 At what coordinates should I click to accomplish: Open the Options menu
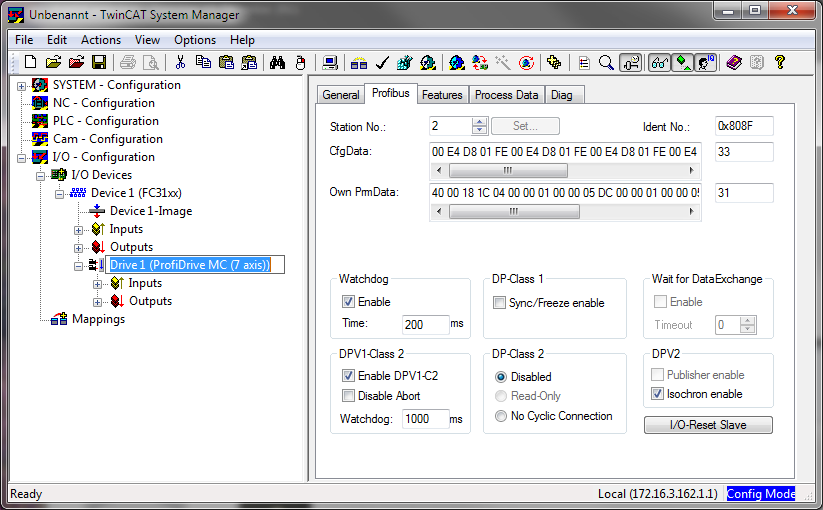pos(195,40)
